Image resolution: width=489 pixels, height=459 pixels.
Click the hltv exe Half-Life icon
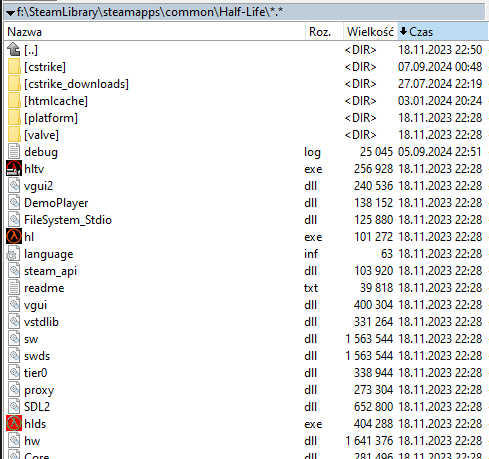click(x=14, y=169)
